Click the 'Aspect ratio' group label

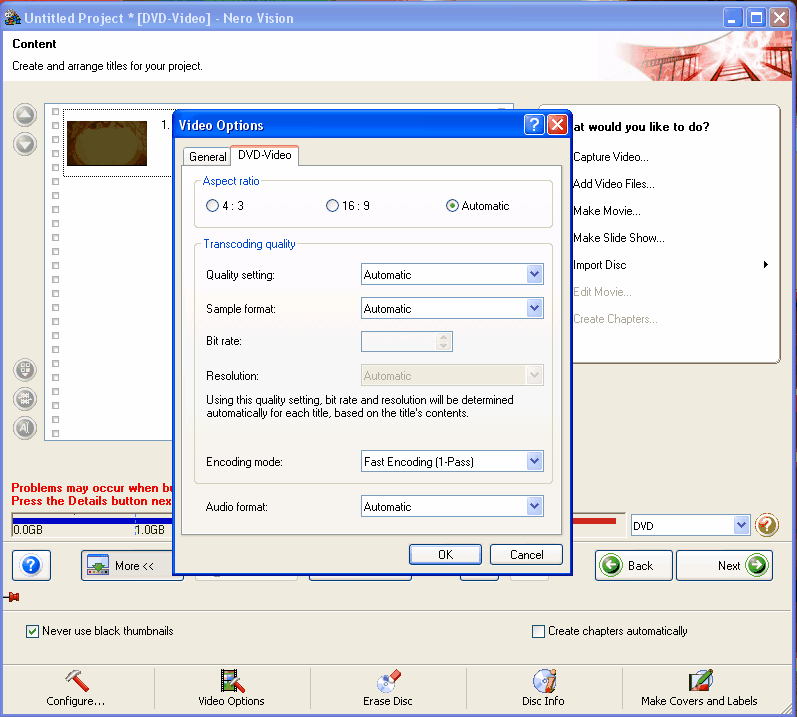point(231,181)
